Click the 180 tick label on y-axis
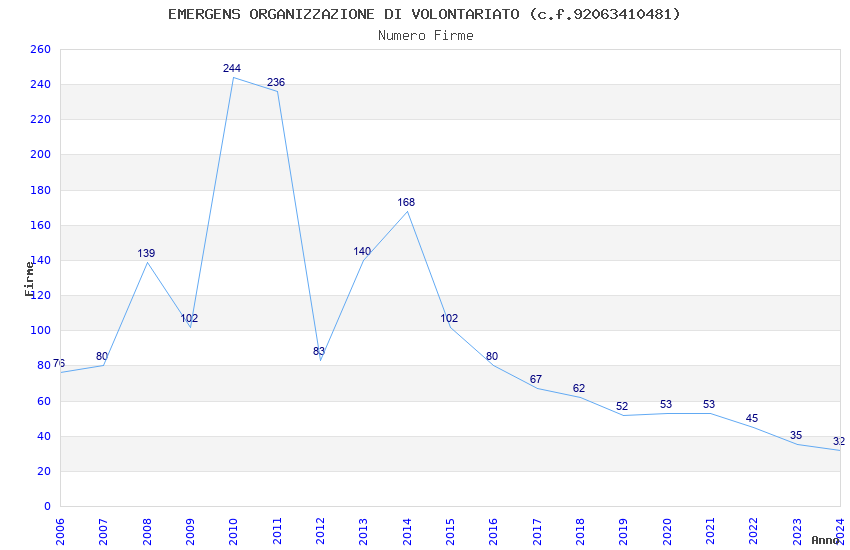This screenshot has height=550, width=850. pyautogui.click(x=40, y=190)
